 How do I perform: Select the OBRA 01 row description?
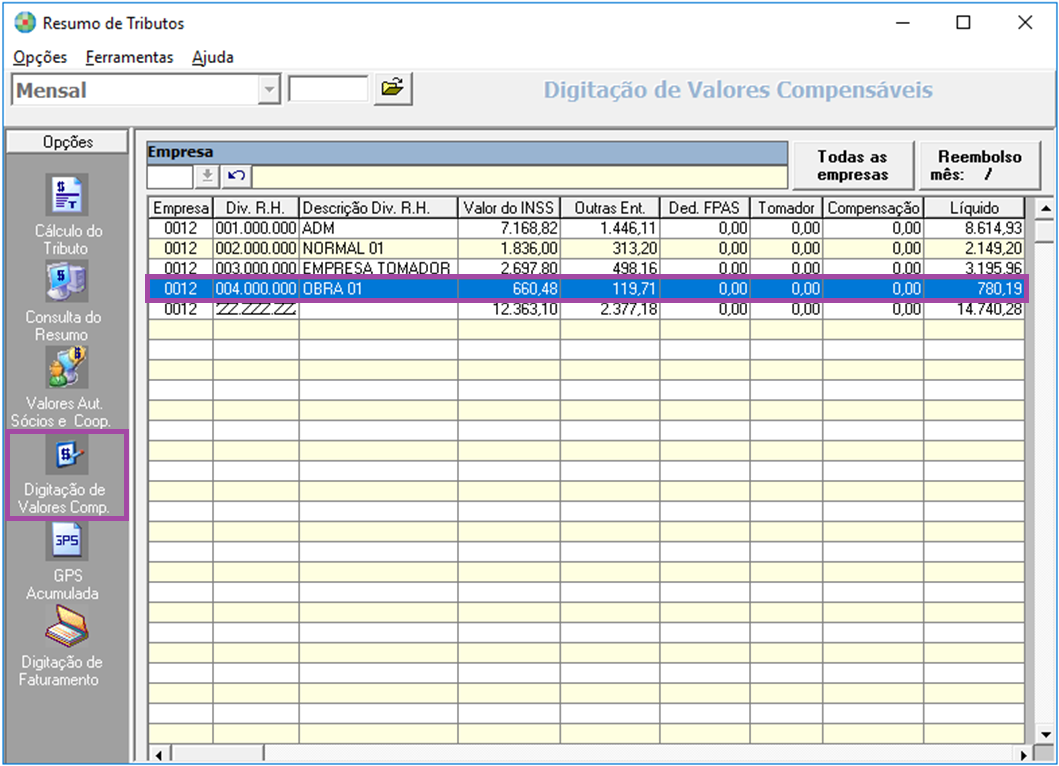point(332,289)
